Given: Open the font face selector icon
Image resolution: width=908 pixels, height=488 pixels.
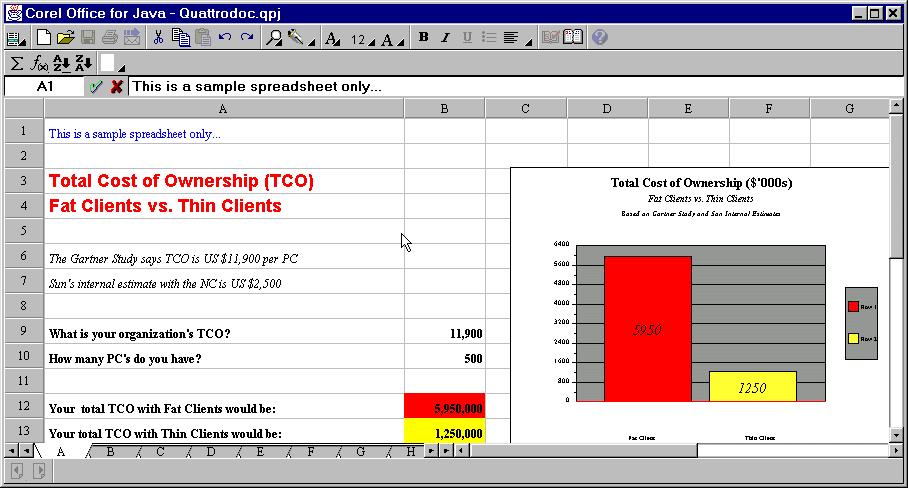Looking at the screenshot, I should pos(332,39).
